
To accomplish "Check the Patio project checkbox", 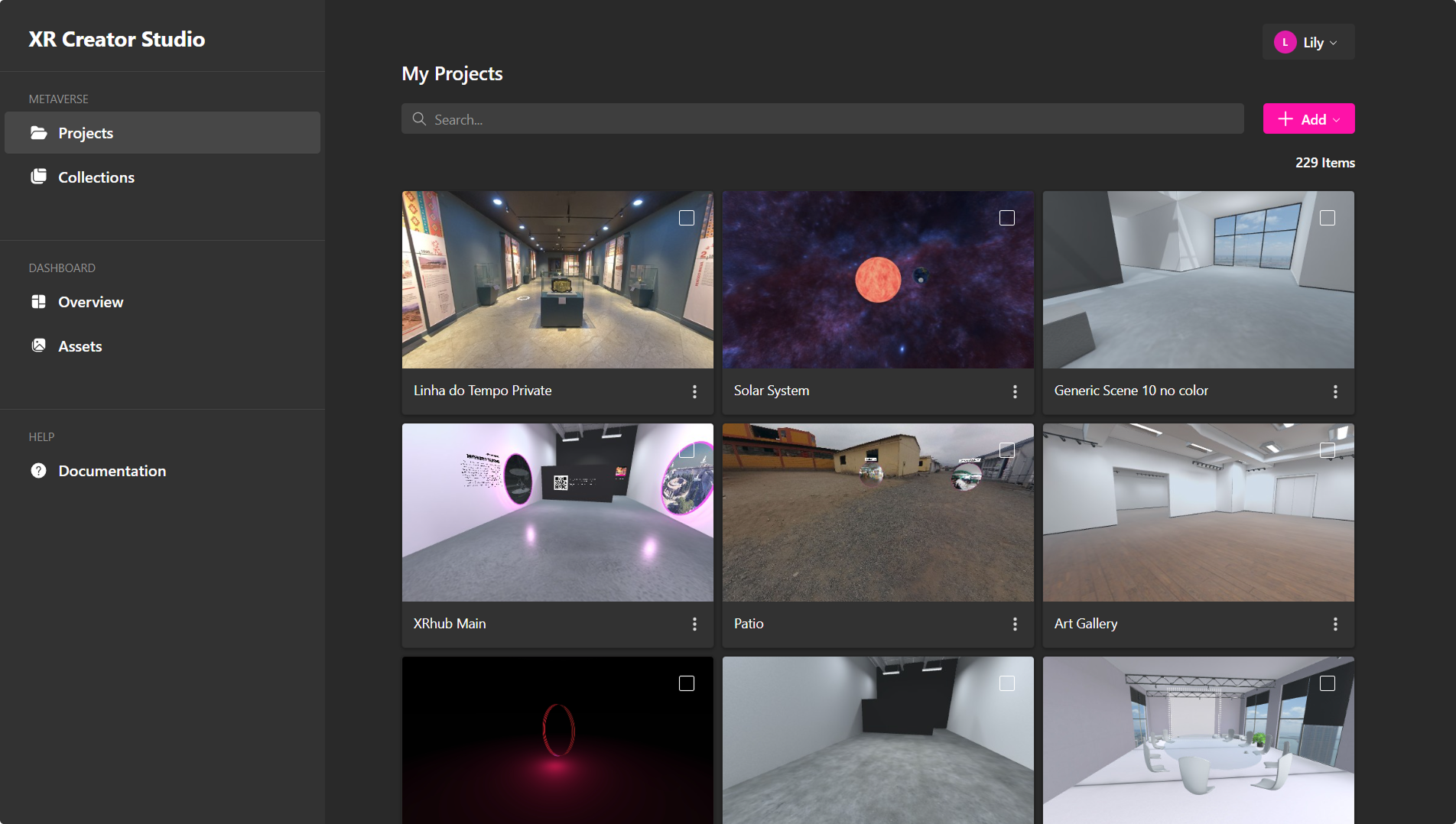I will (x=1007, y=450).
